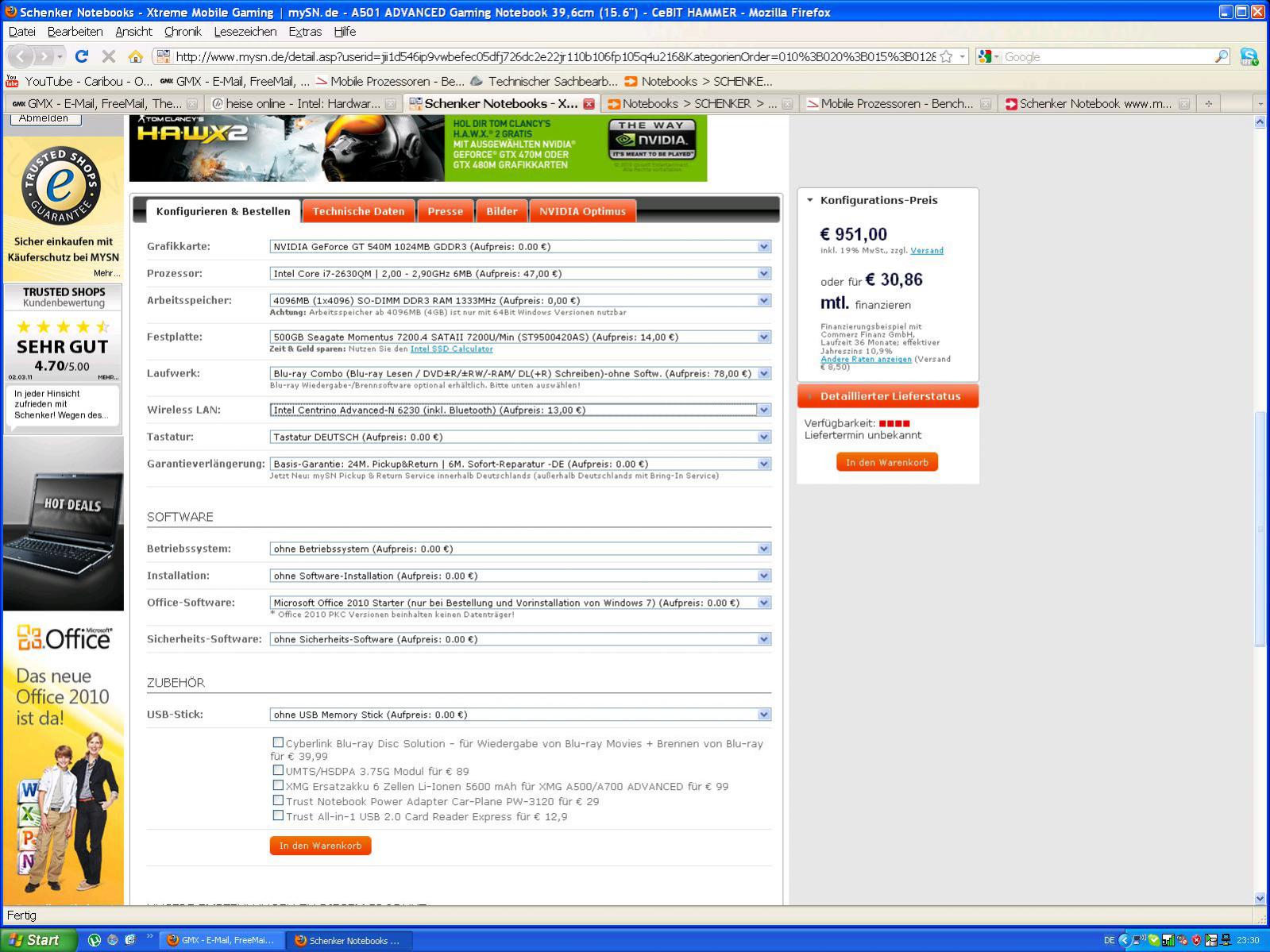The image size is (1270, 952).
Task: Open the USB-Stick dropdown
Action: pyautogui.click(x=520, y=715)
